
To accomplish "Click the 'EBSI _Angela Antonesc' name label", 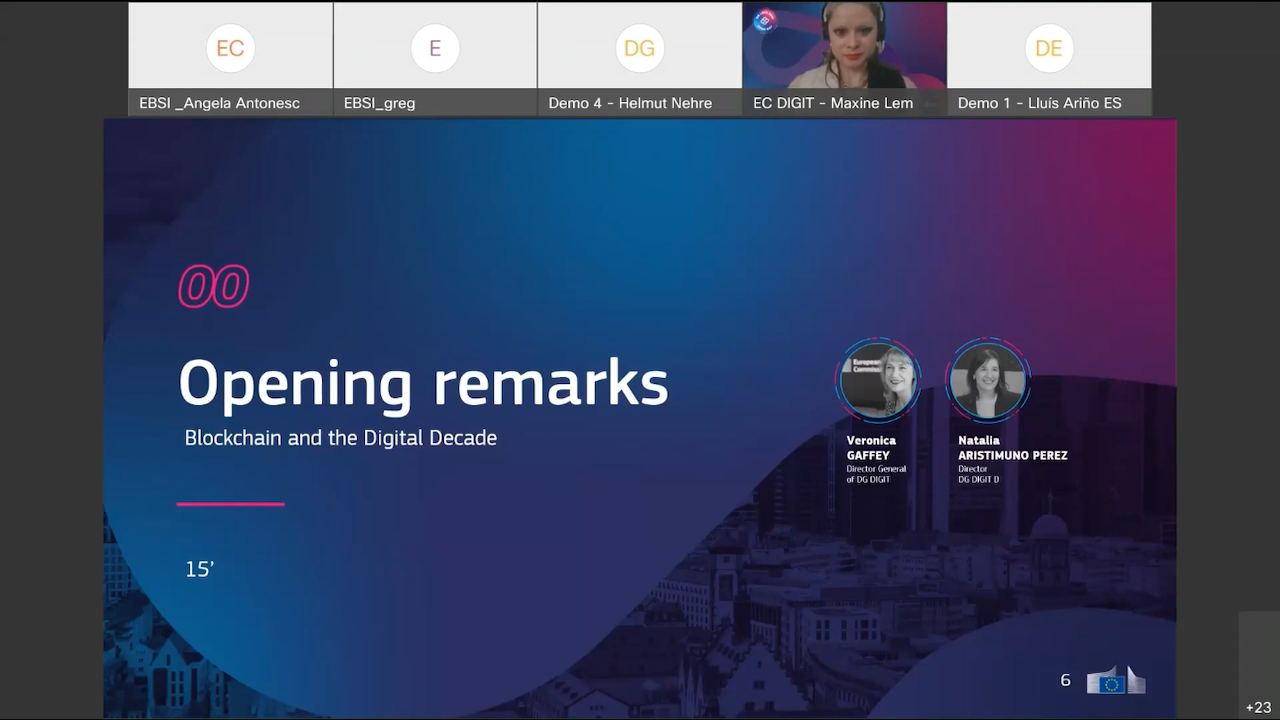I will (x=220, y=103).
